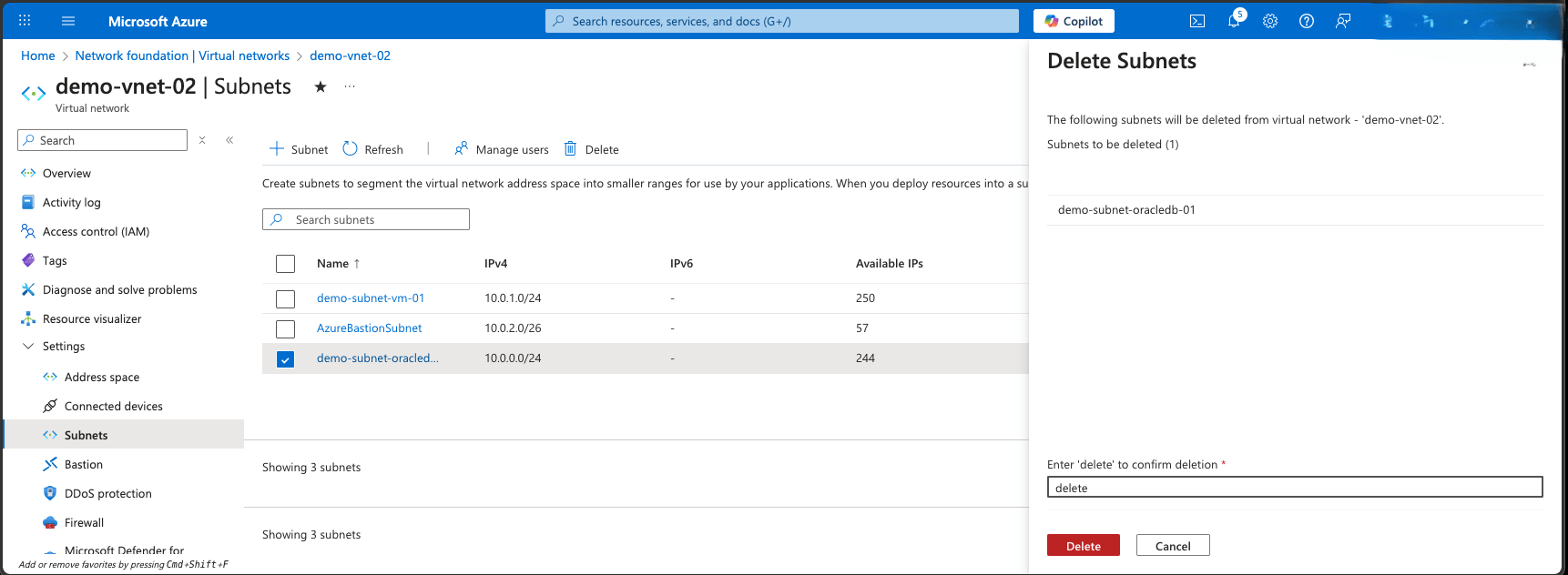Open portal settings gear
The image size is (1568, 575).
[1270, 21]
